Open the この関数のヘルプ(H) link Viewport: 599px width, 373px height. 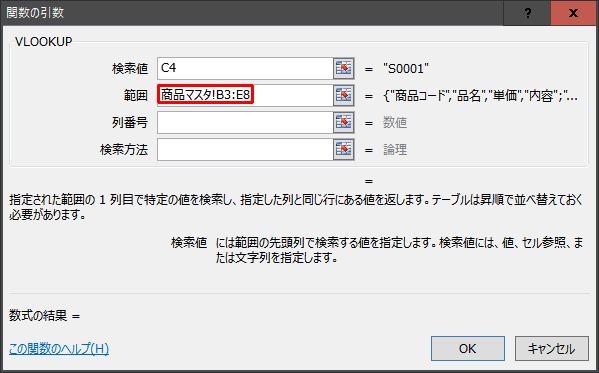pos(59,349)
